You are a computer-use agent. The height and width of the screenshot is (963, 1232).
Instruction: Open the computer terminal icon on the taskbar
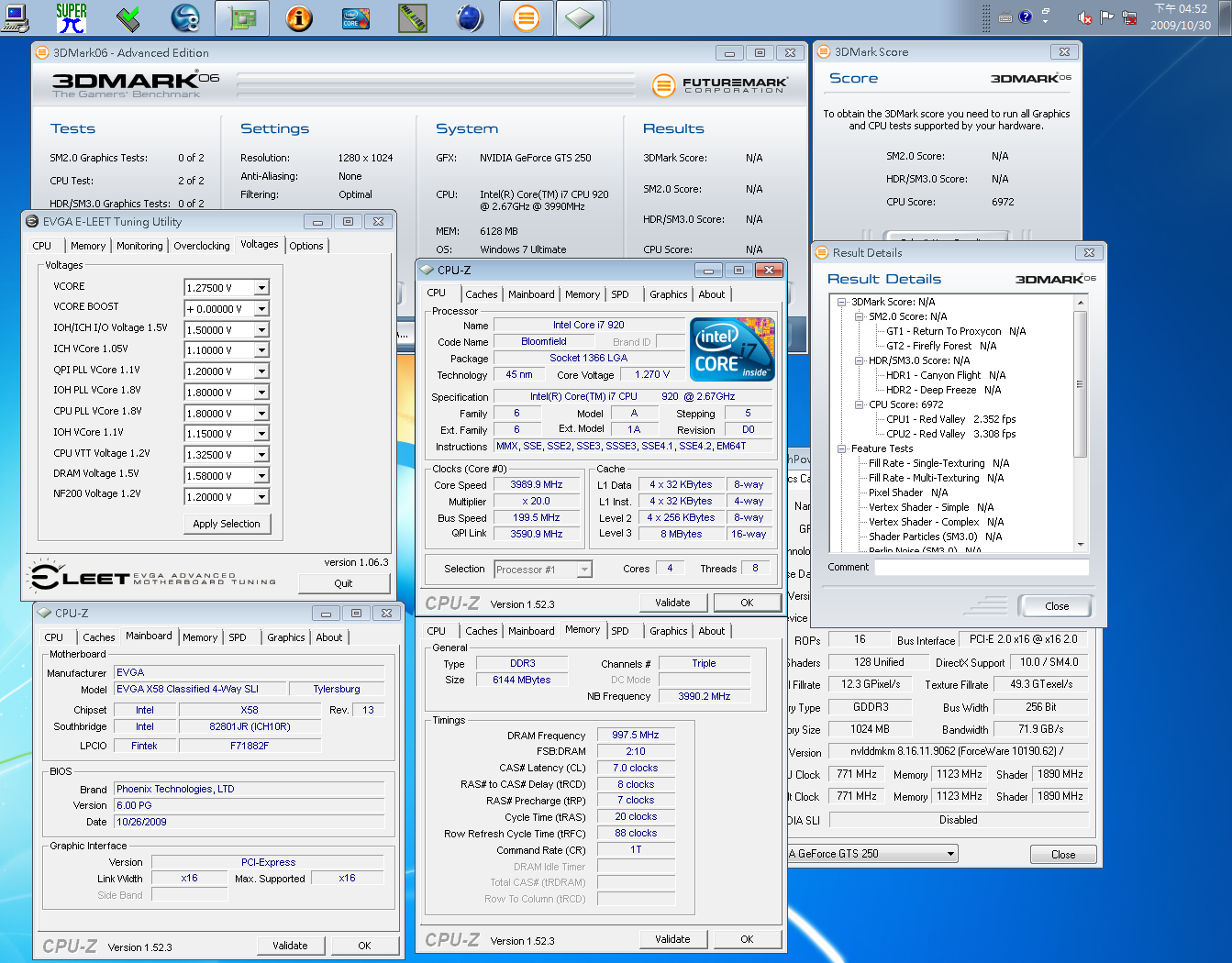tap(15, 17)
